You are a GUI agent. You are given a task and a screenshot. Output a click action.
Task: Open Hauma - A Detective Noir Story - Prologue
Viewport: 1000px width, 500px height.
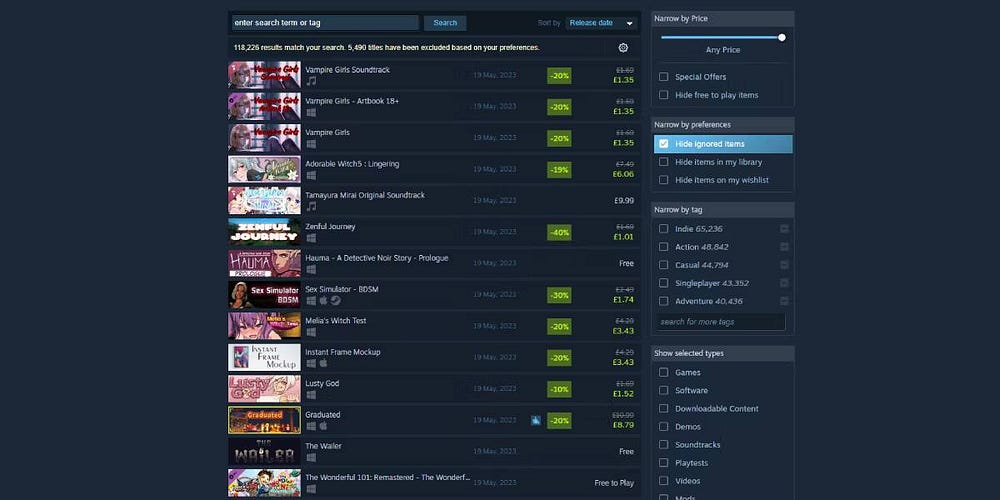434,263
